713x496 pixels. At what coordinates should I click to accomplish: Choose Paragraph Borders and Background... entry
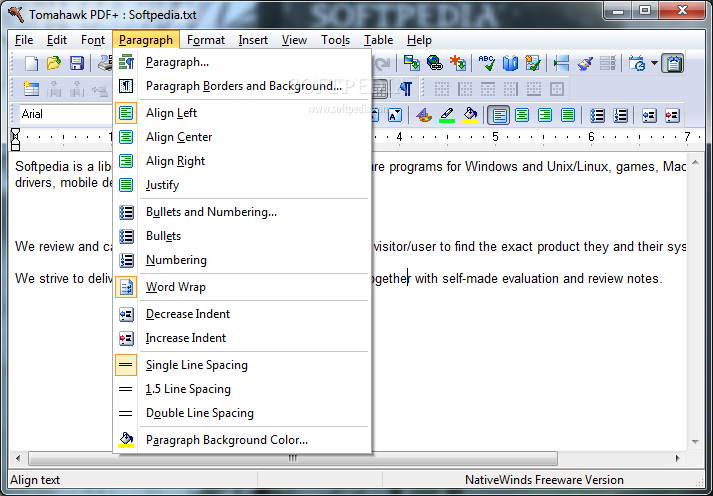pyautogui.click(x=242, y=86)
